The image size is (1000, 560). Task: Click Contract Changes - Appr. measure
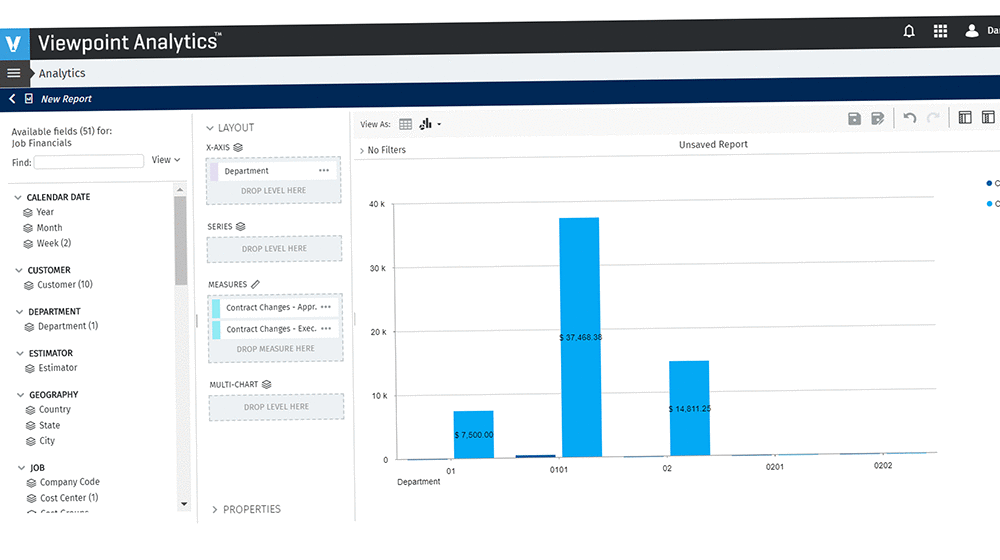tap(275, 307)
